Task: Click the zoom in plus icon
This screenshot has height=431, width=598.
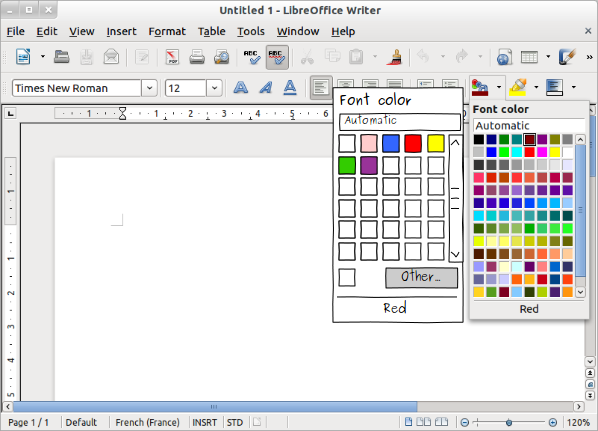Action: click(553, 422)
